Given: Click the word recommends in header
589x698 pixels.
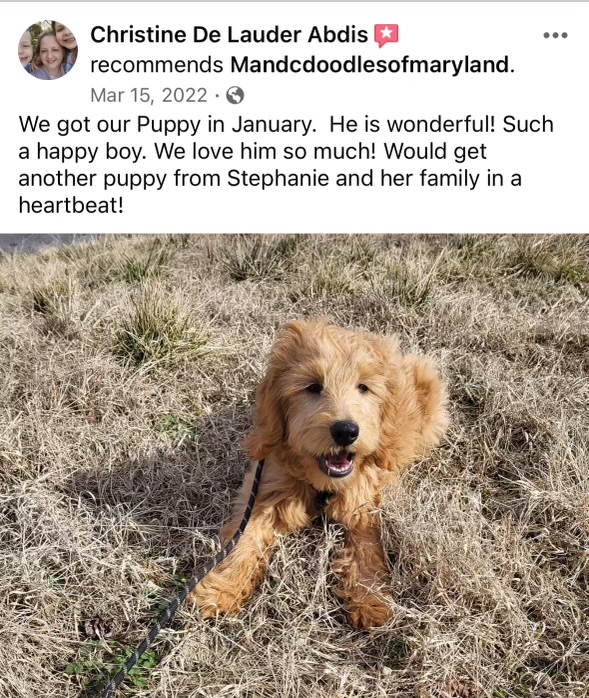Looking at the screenshot, I should 157,65.
